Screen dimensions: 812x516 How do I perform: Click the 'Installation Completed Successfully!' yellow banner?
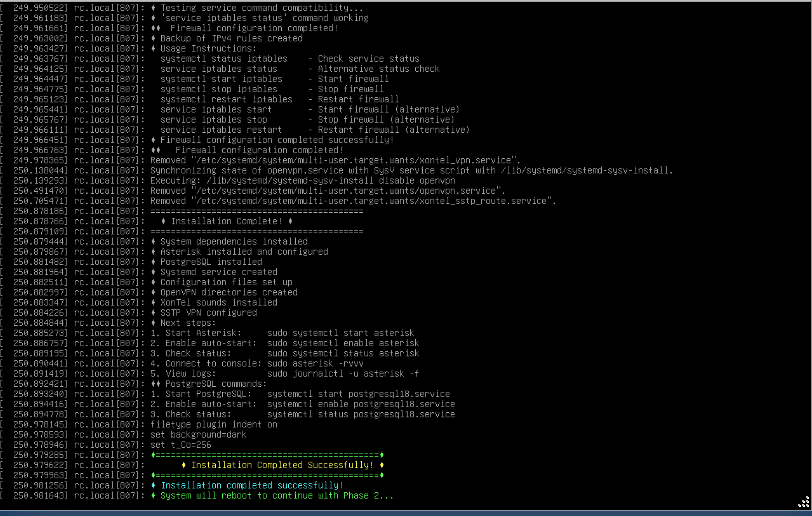(x=281, y=465)
